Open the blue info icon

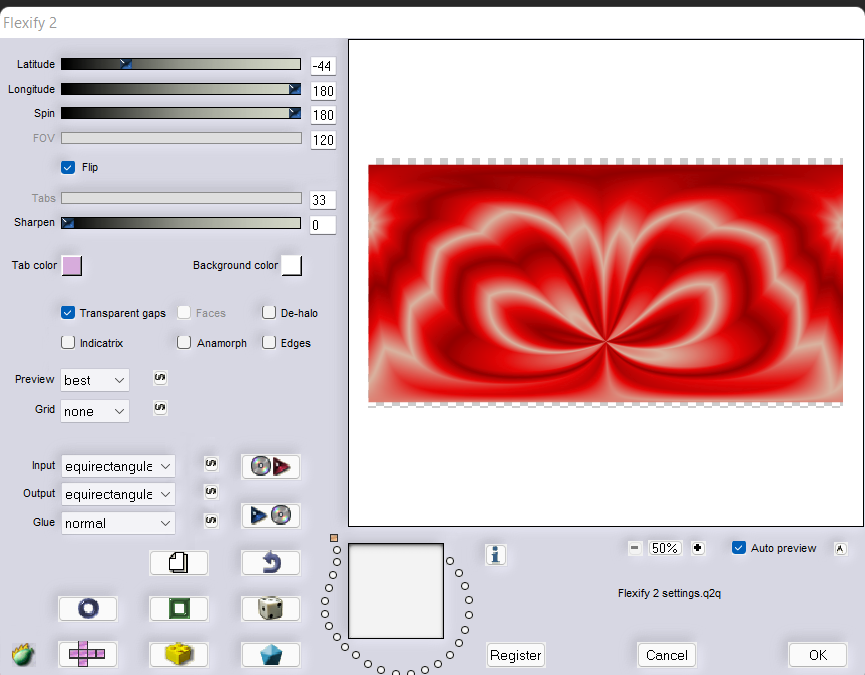click(495, 554)
